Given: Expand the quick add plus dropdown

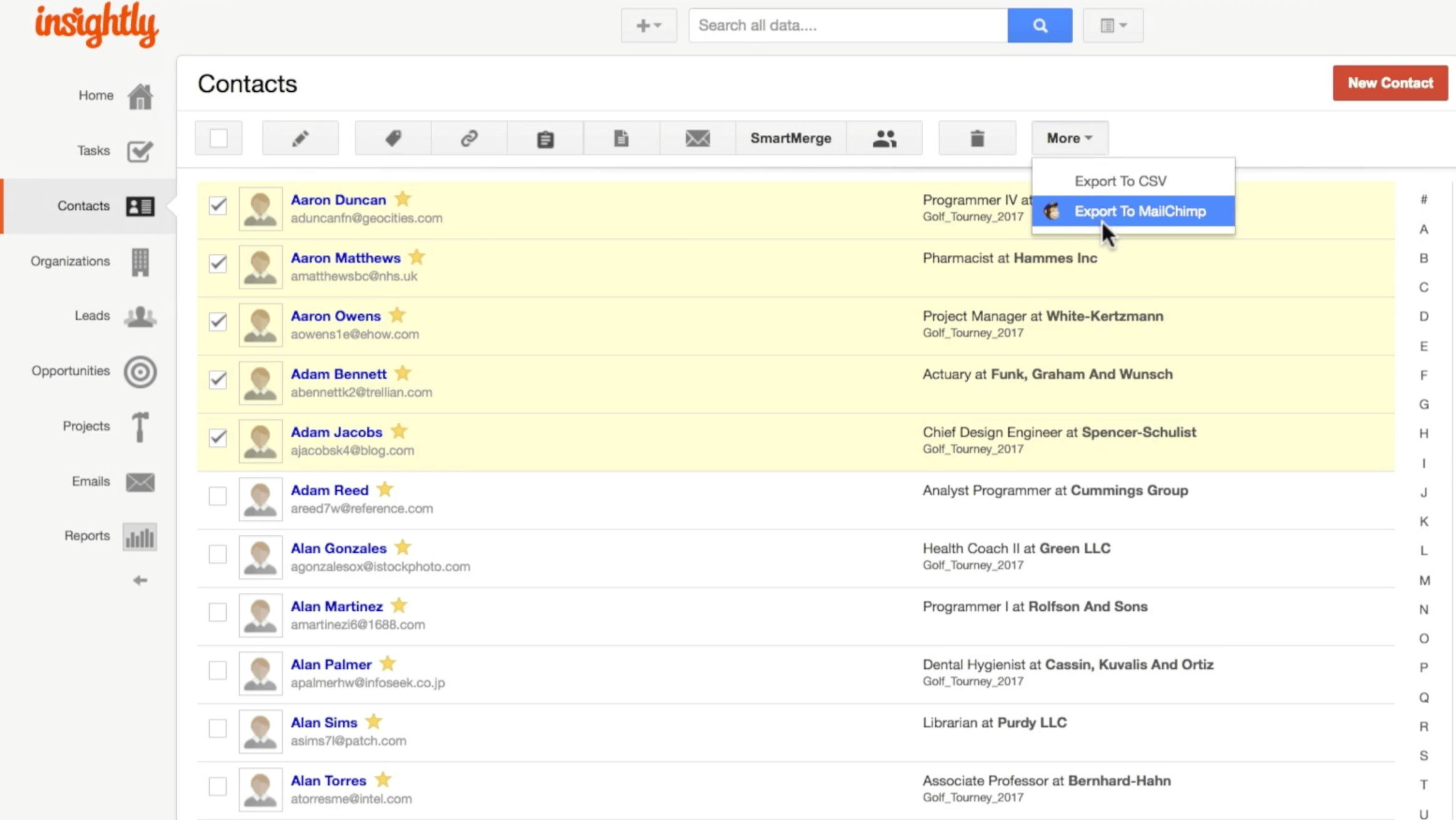Looking at the screenshot, I should coord(648,25).
